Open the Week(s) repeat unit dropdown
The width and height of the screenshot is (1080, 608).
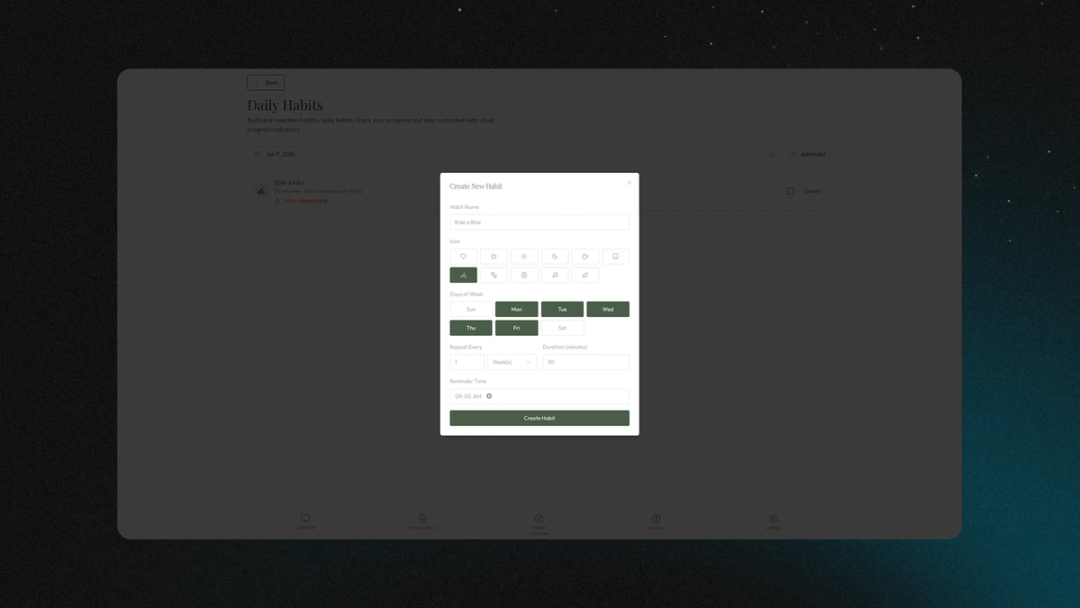click(x=512, y=362)
